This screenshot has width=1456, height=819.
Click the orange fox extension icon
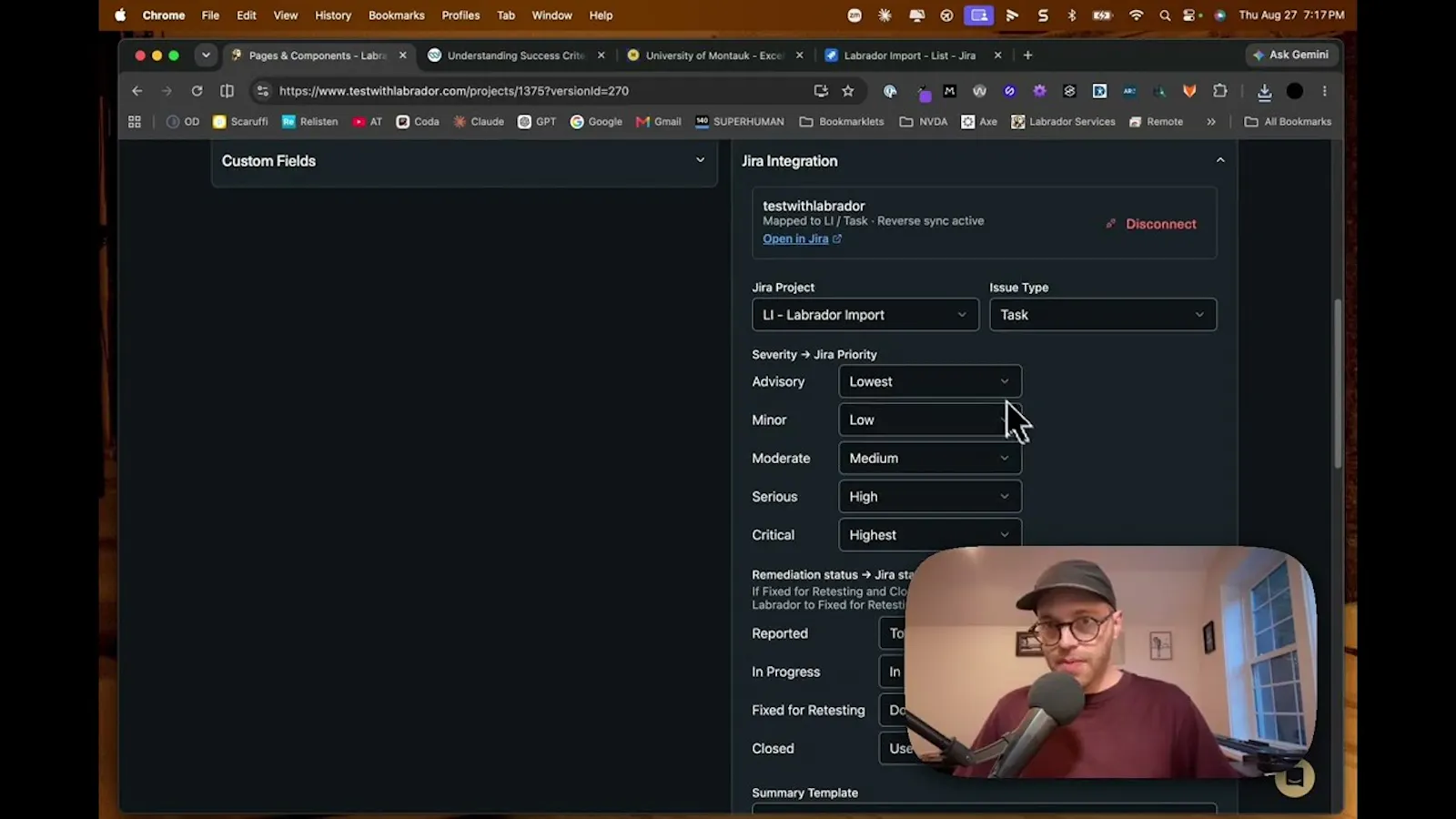point(1189,91)
